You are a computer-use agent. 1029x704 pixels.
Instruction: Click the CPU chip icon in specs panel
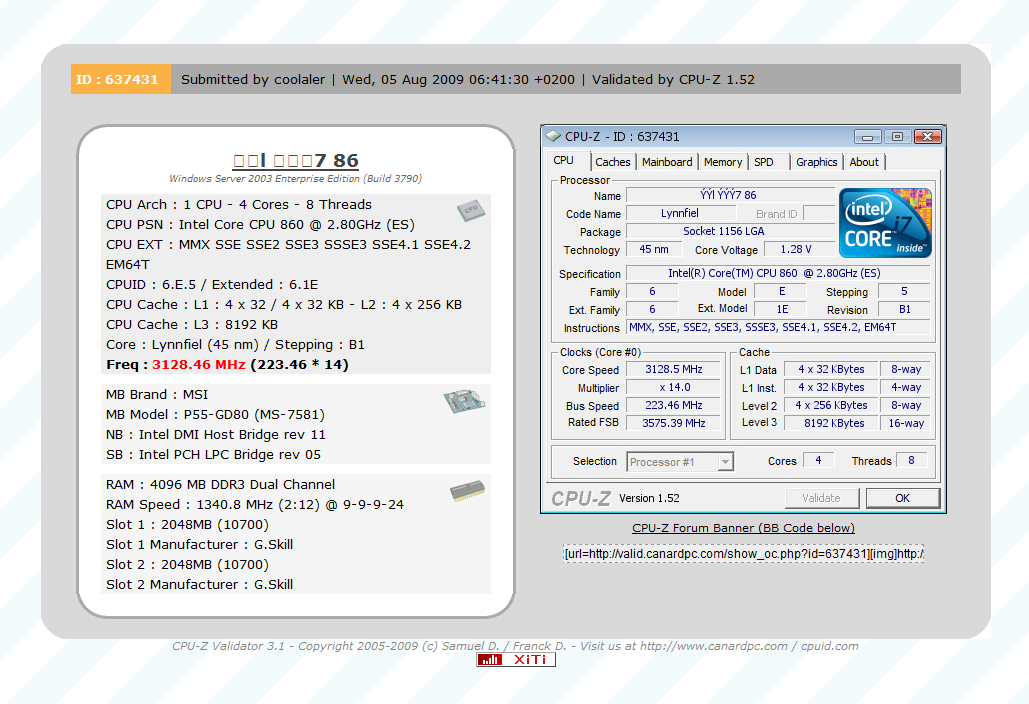point(471,210)
